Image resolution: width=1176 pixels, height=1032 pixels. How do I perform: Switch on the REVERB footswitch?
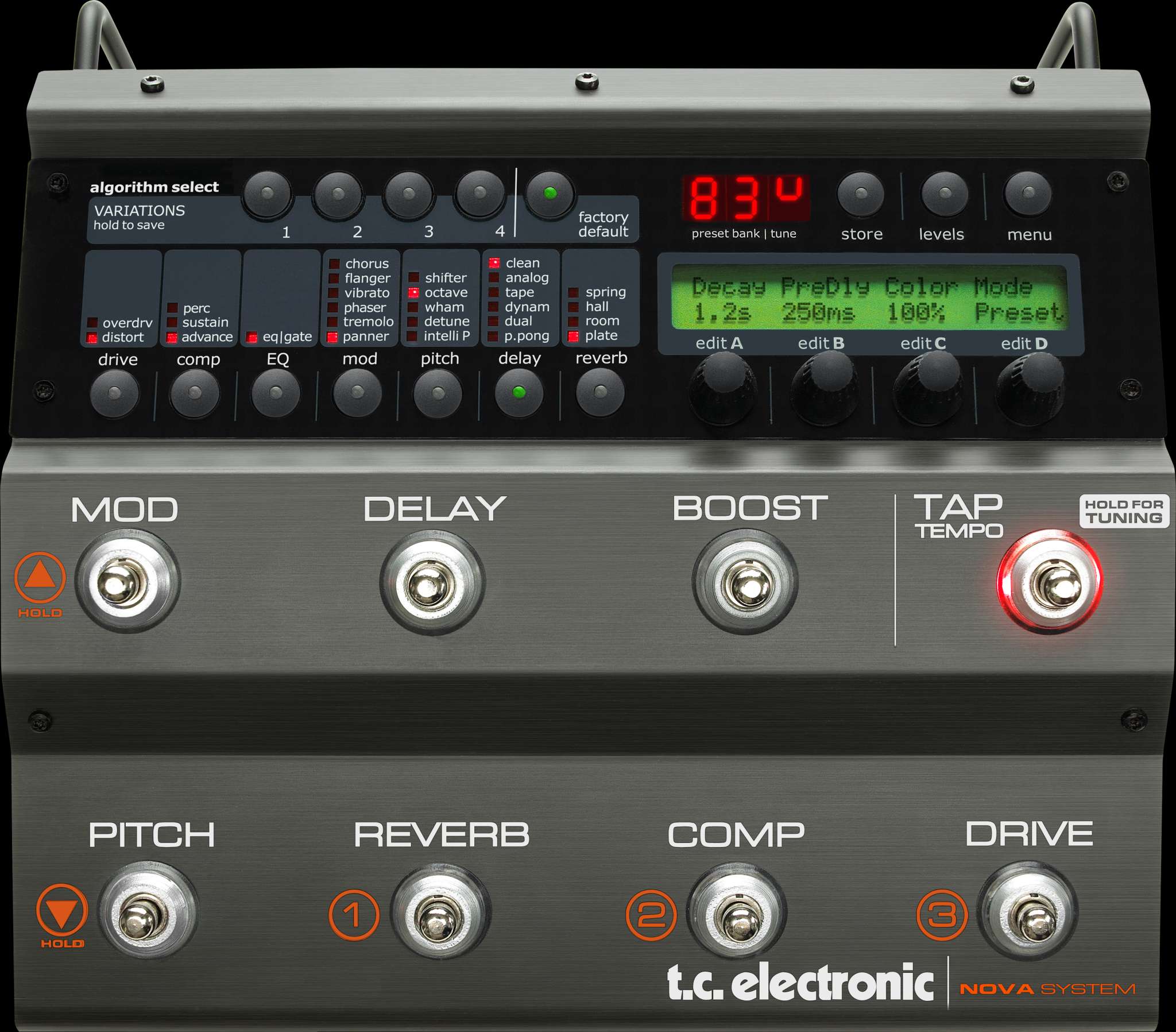point(440,912)
